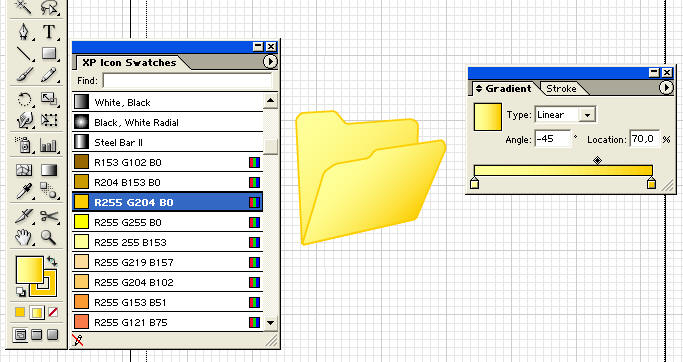Viewport: 683px width, 362px height.
Task: Select the Rectangle tool
Action: click(49, 54)
